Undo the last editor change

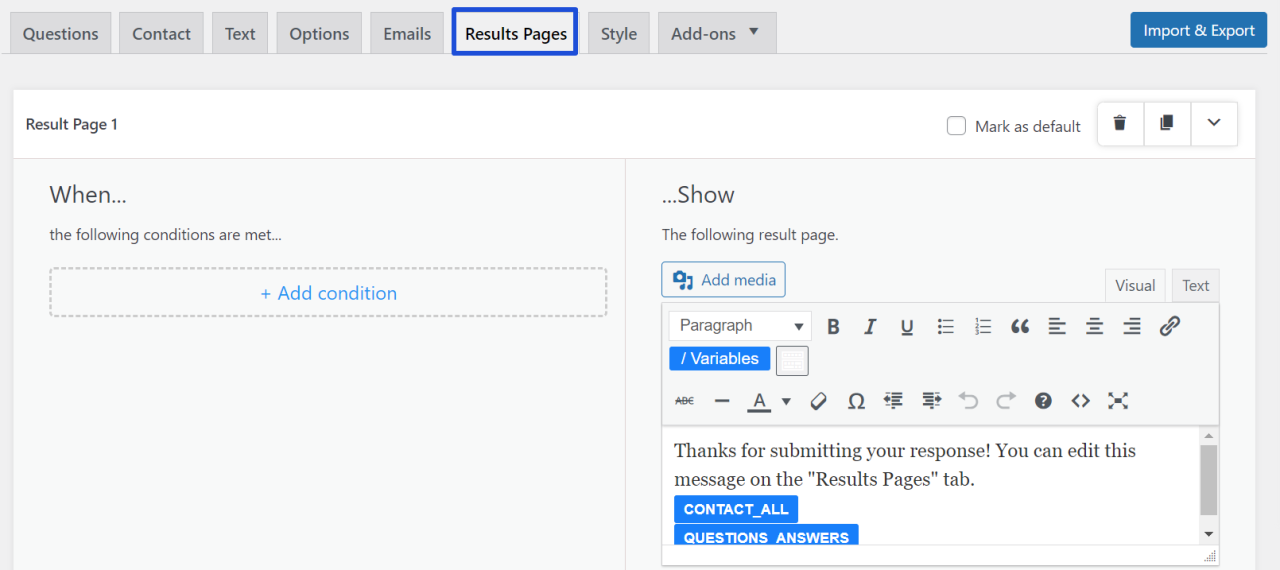(968, 401)
